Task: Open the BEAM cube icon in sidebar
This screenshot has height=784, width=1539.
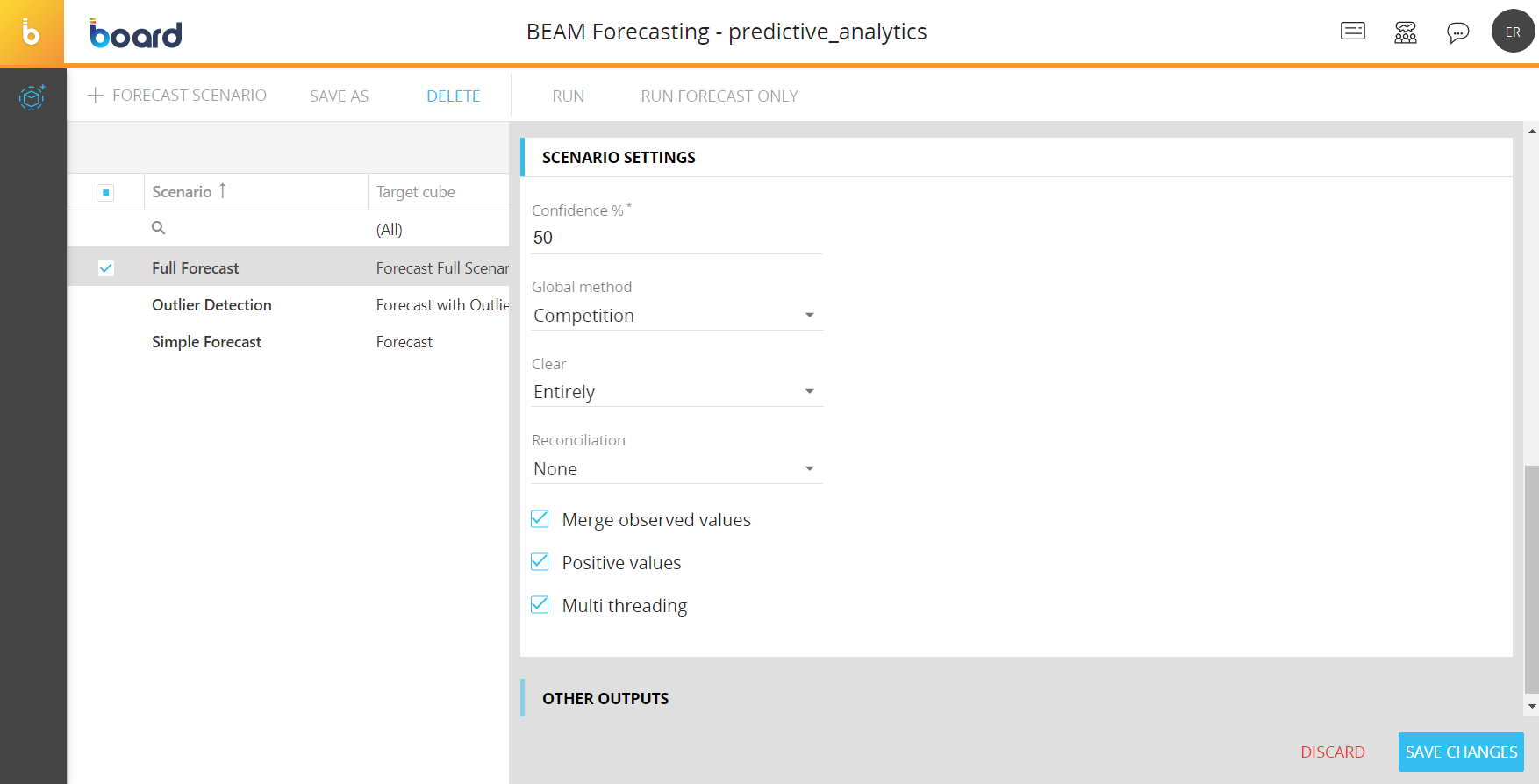Action: coord(32,96)
